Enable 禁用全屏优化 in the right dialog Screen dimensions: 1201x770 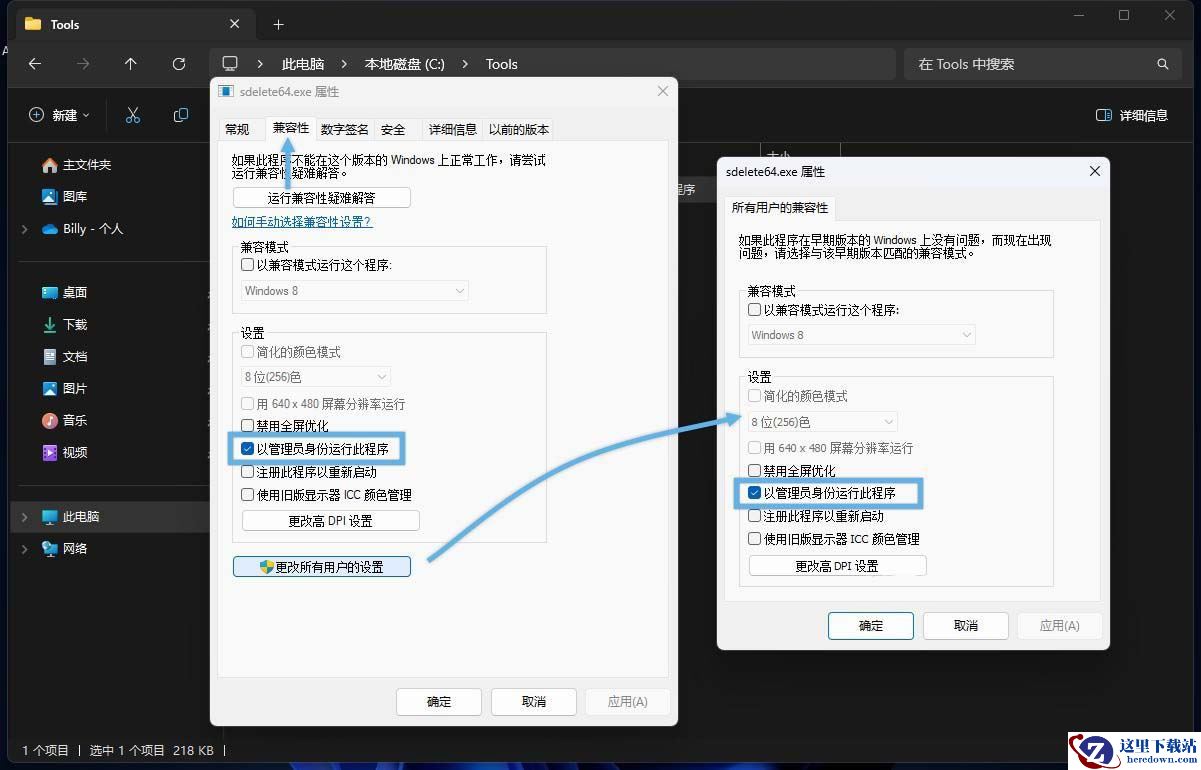[x=755, y=470]
